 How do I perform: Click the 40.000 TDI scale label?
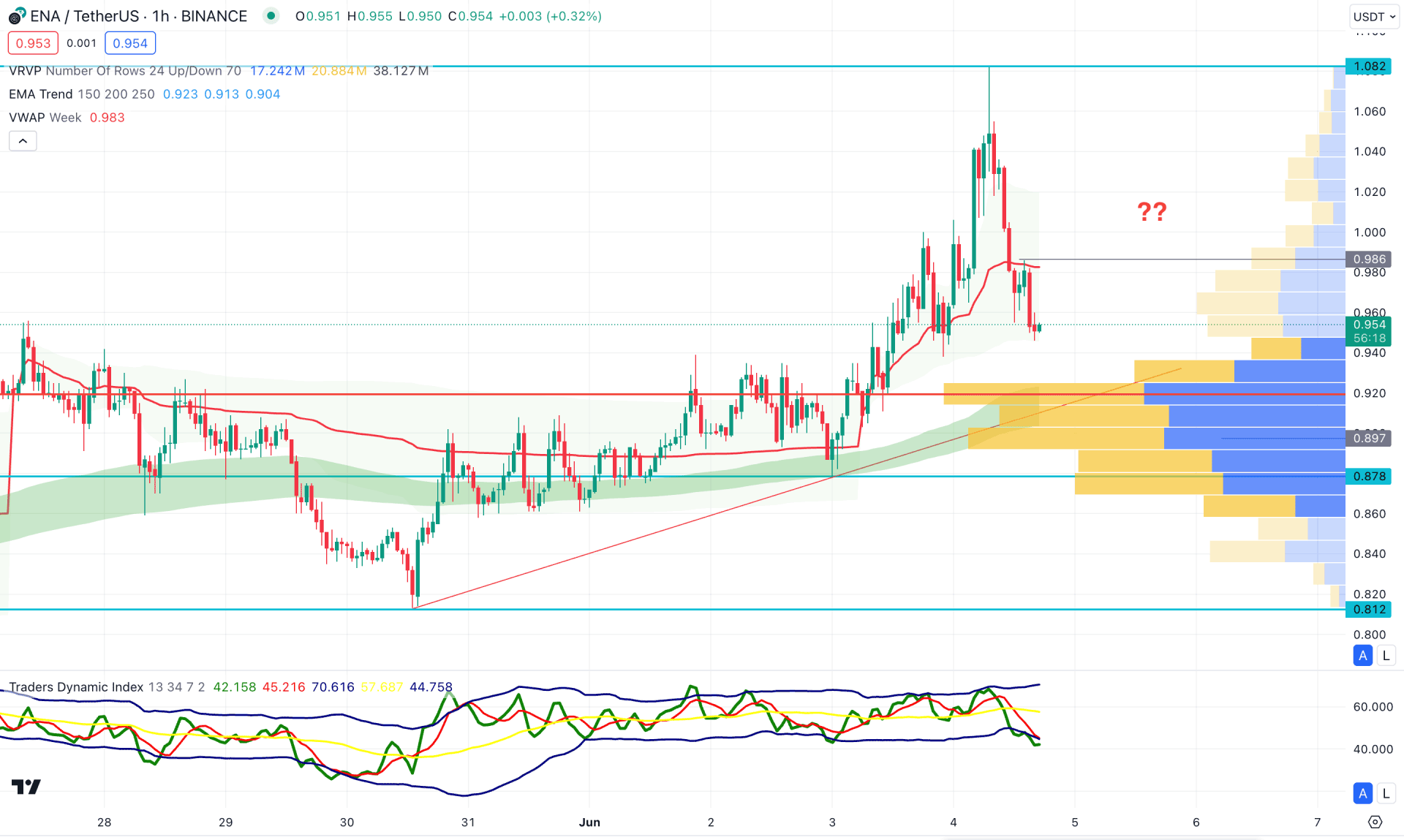[x=1373, y=749]
